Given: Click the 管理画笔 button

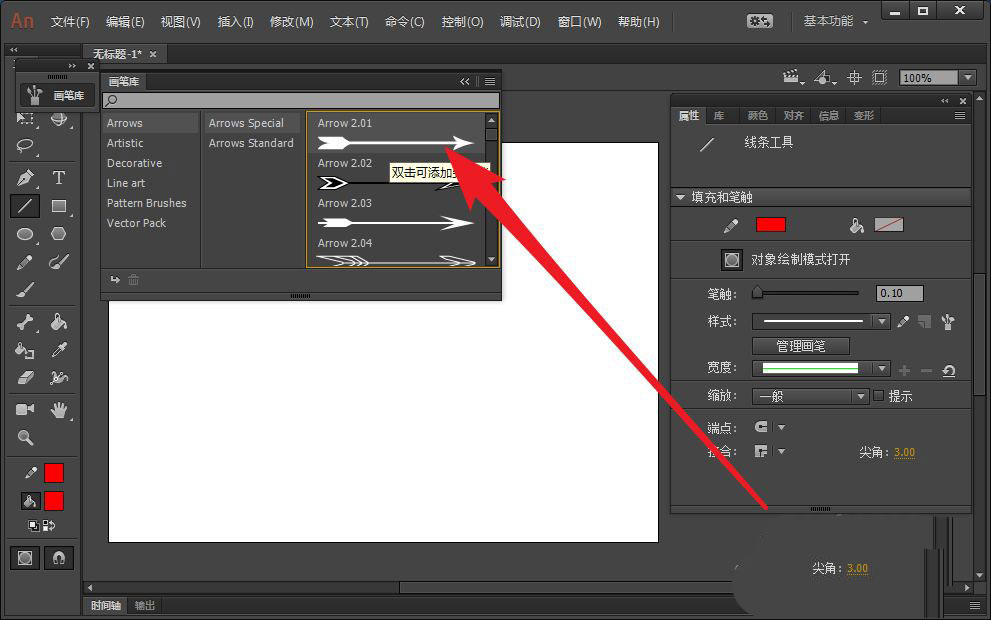Looking at the screenshot, I should pos(801,346).
